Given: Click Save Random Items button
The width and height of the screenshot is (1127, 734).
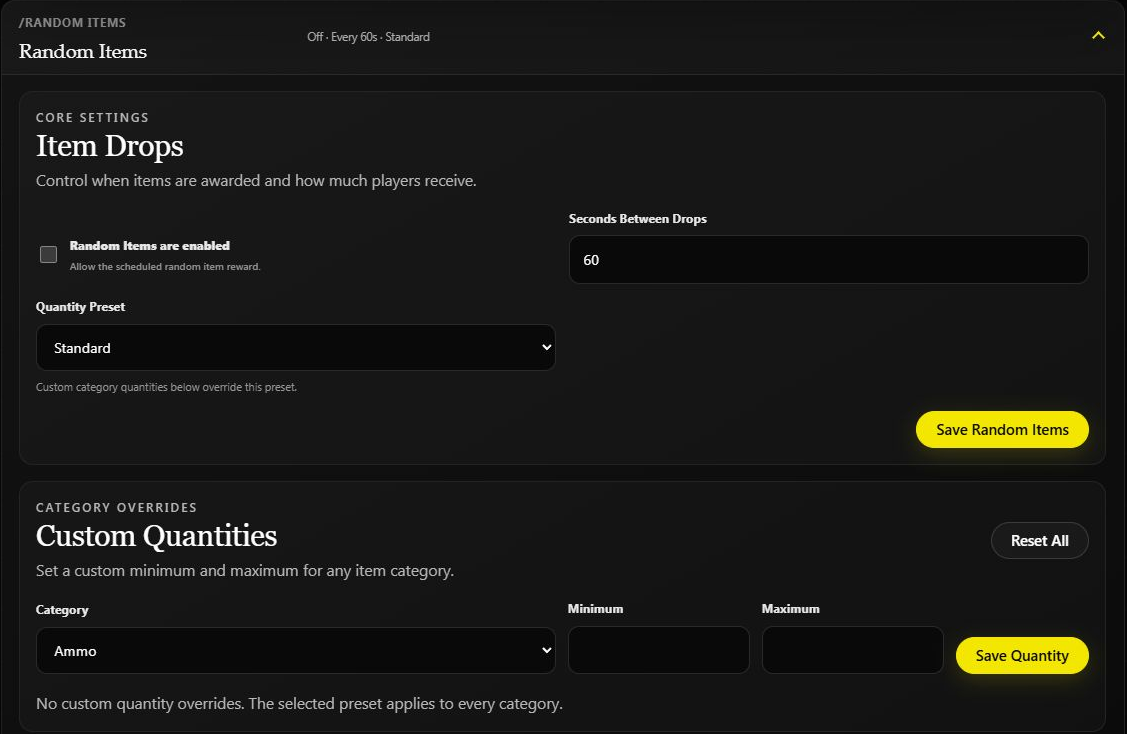Looking at the screenshot, I should pyautogui.click(x=1002, y=430).
